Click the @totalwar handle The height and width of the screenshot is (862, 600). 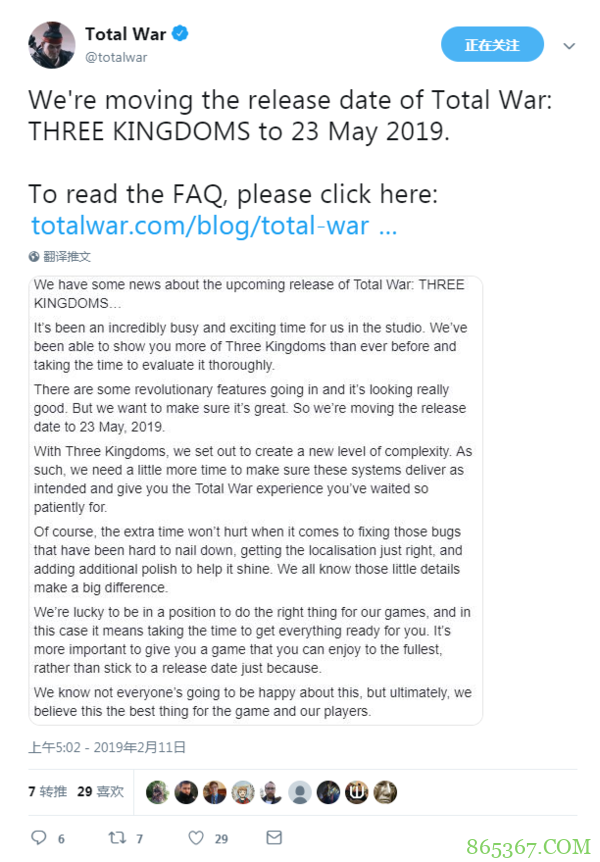coord(116,57)
